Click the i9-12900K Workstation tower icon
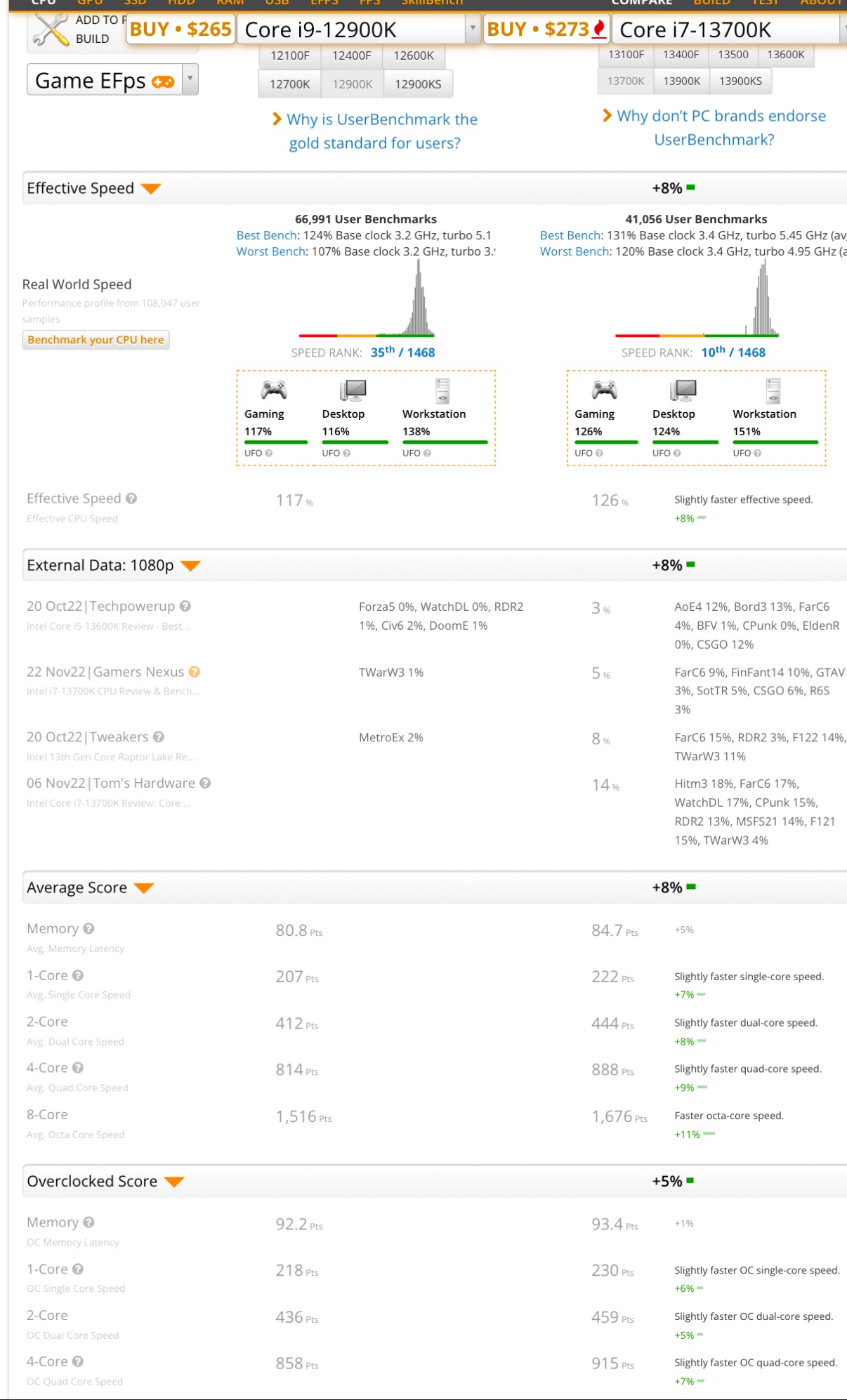Viewport: 847px width, 1400px height. (x=442, y=390)
